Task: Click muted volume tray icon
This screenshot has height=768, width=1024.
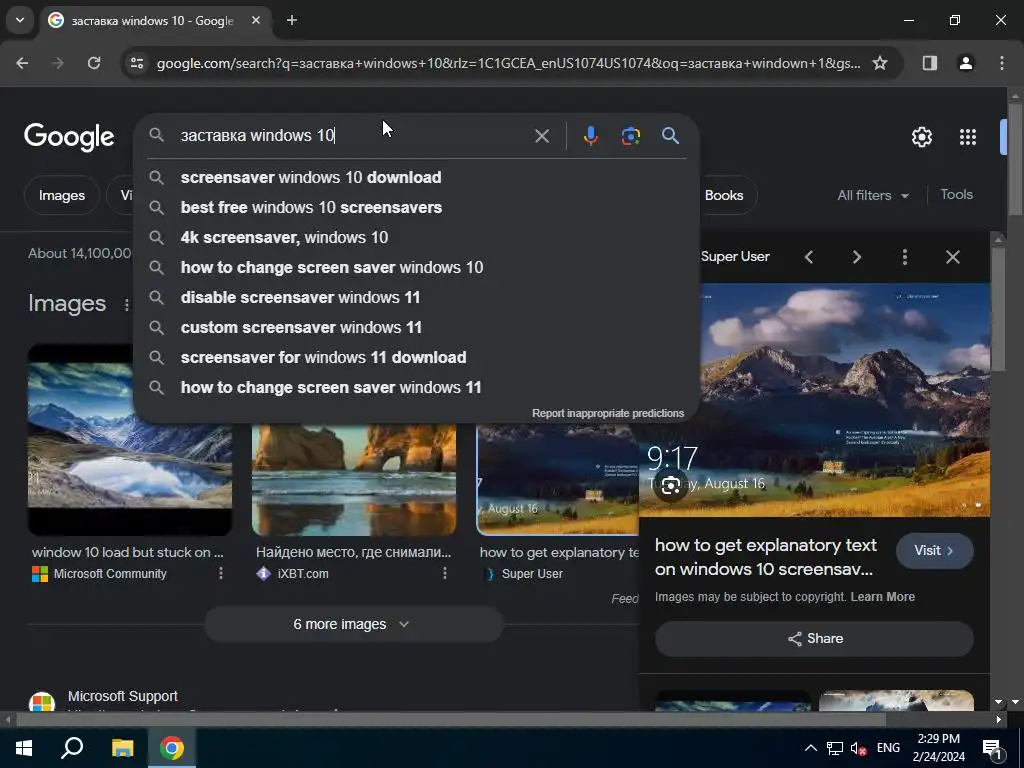Action: pyautogui.click(x=858, y=748)
